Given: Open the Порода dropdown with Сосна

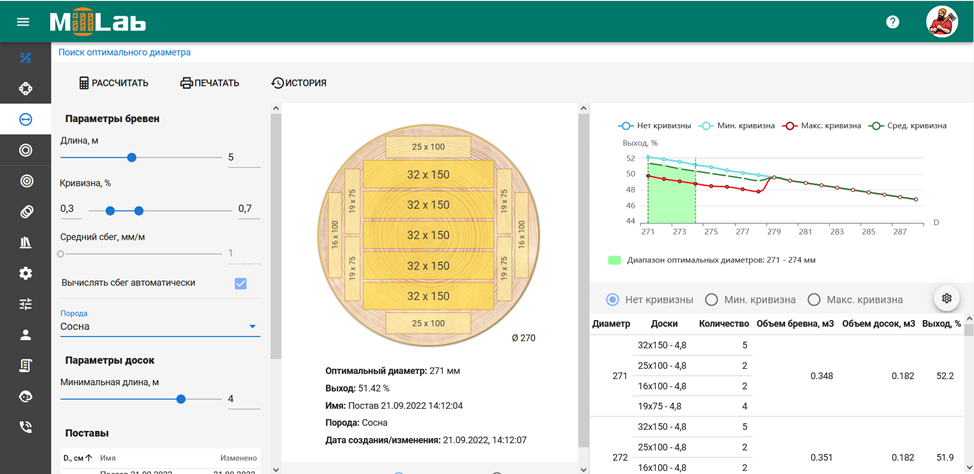Looking at the screenshot, I should [160, 326].
